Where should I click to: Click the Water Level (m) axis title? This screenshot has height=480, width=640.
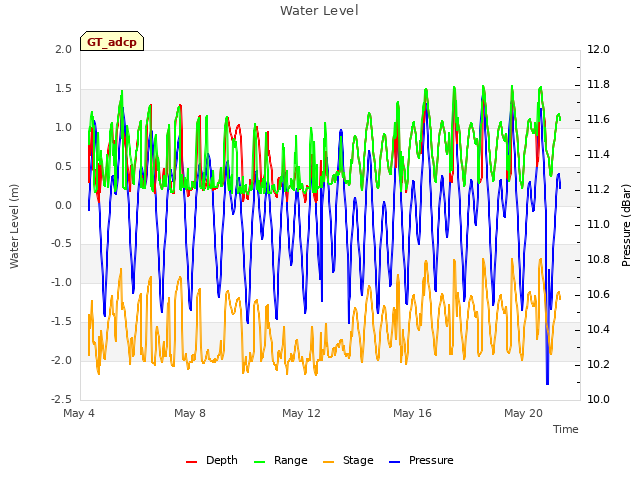[x=14, y=226]
